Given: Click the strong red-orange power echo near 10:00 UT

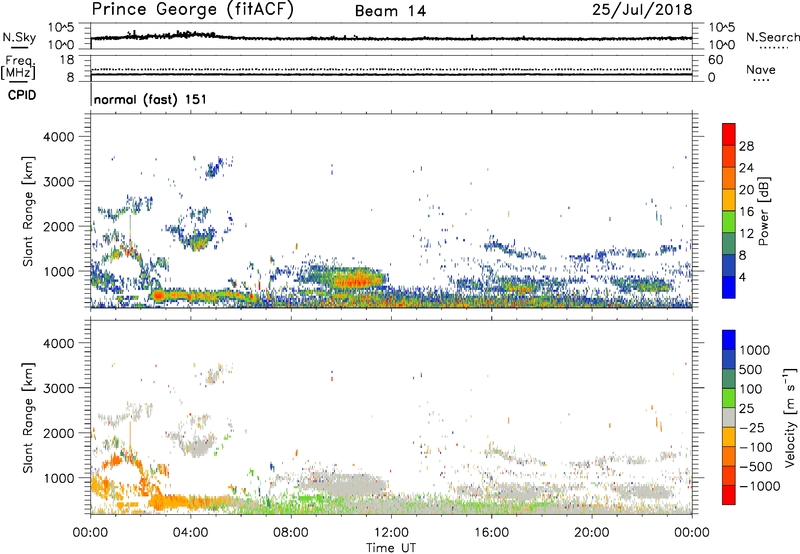Looking at the screenshot, I should click(x=356, y=280).
